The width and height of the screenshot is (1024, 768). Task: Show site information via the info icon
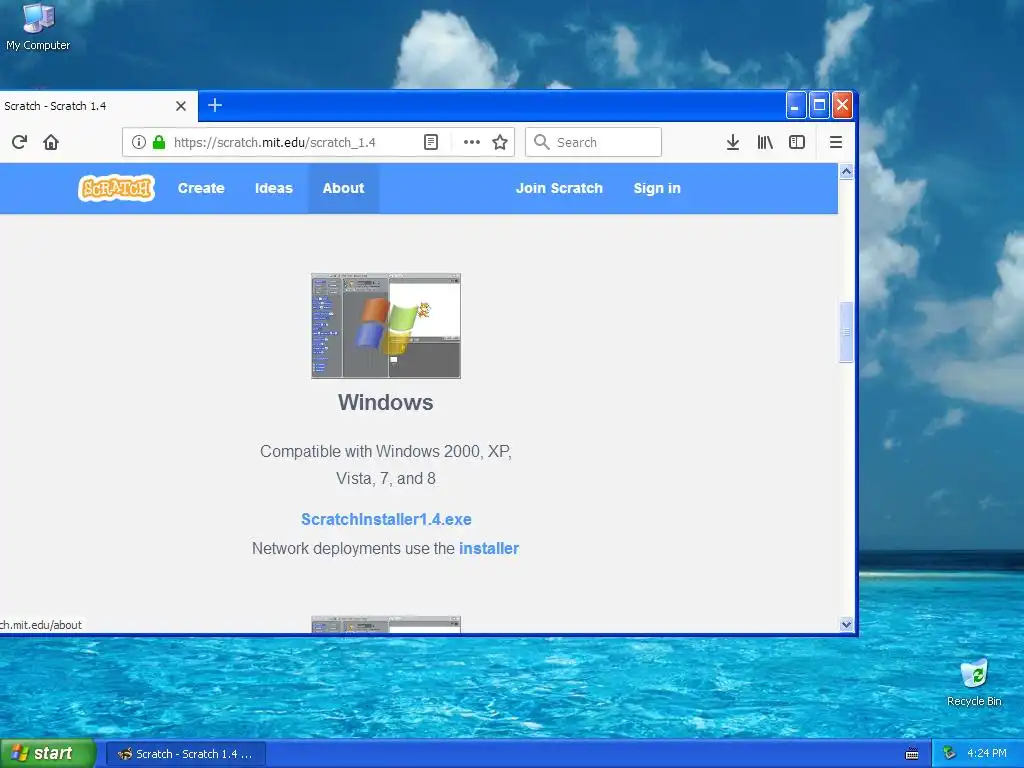click(138, 142)
